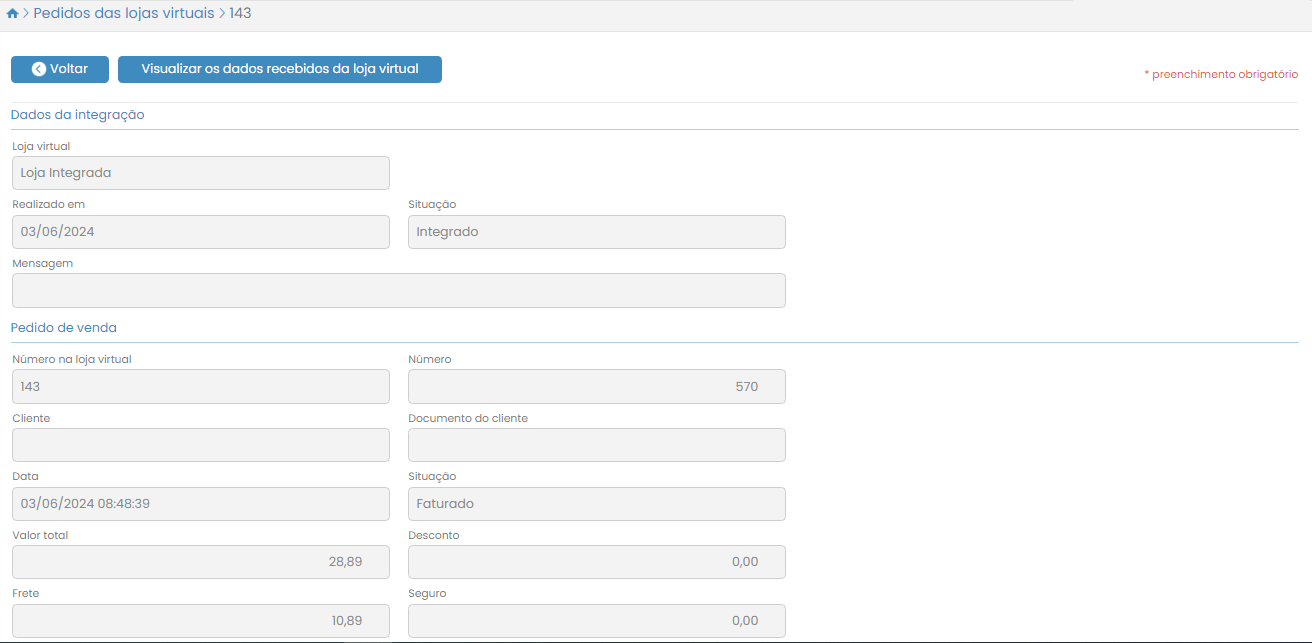Click the Dados da integração section header
1312x643 pixels.
point(78,115)
